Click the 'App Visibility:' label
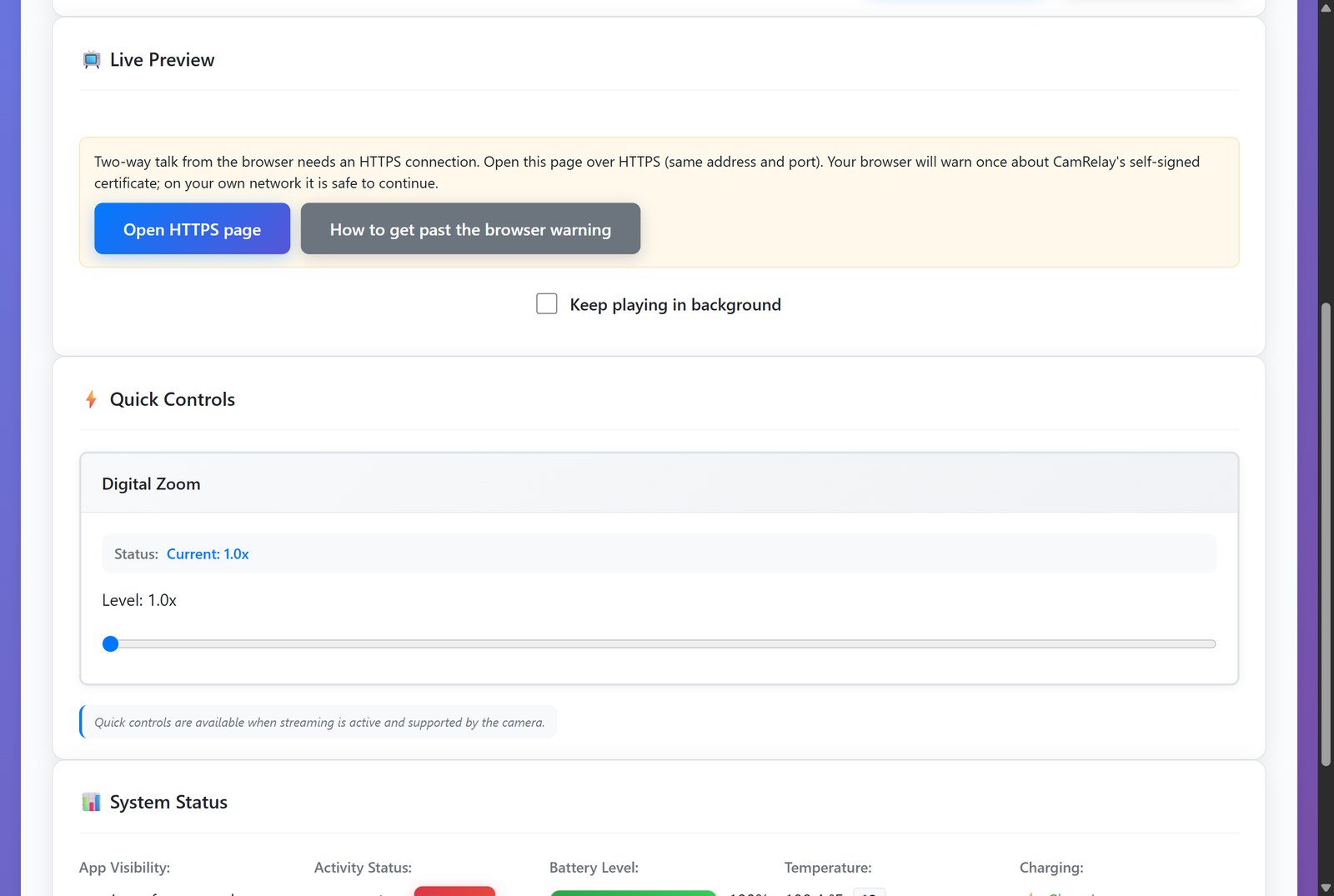1334x896 pixels. point(124,868)
